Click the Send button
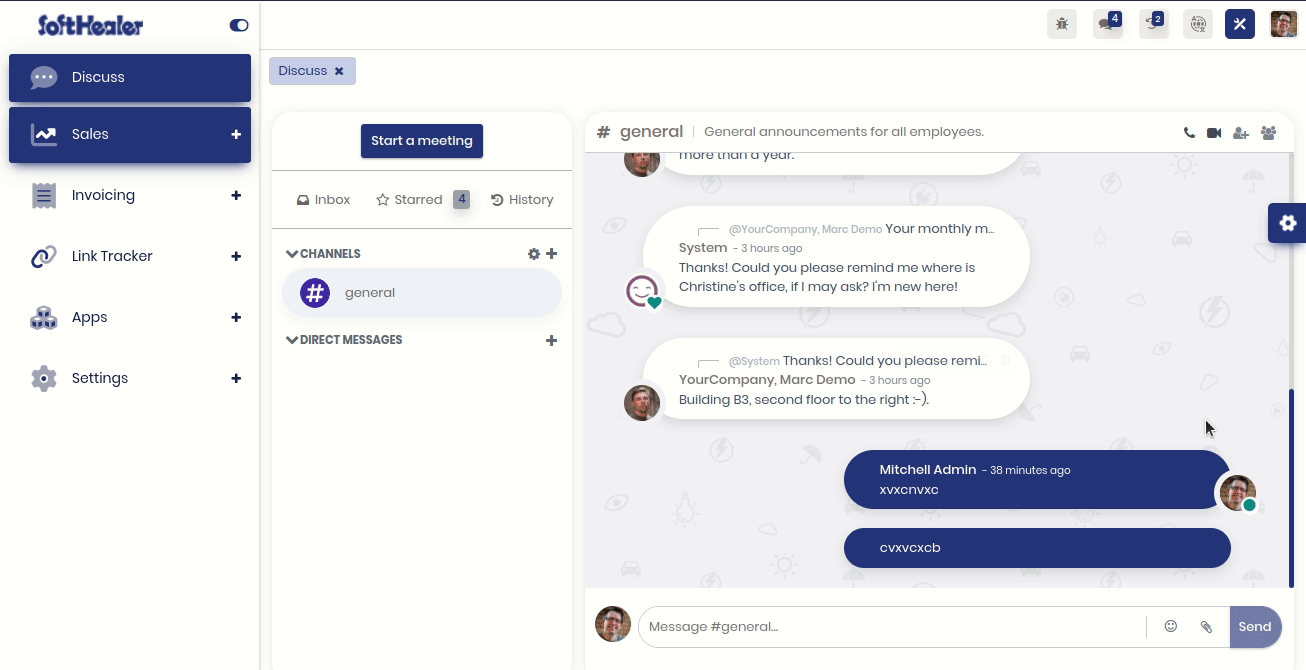The height and width of the screenshot is (670, 1306). pyautogui.click(x=1255, y=627)
